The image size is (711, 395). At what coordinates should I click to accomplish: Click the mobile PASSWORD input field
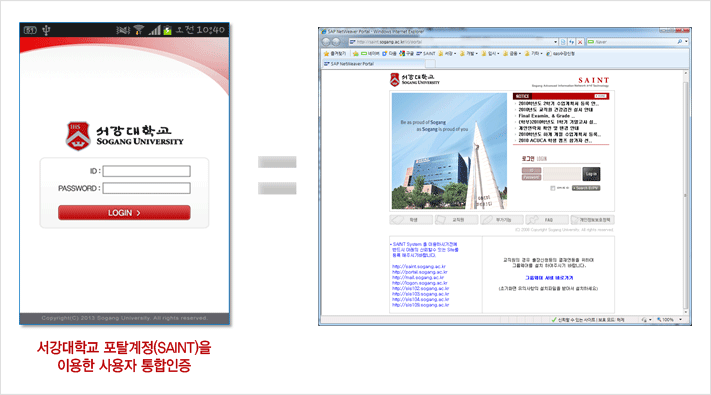tap(146, 188)
